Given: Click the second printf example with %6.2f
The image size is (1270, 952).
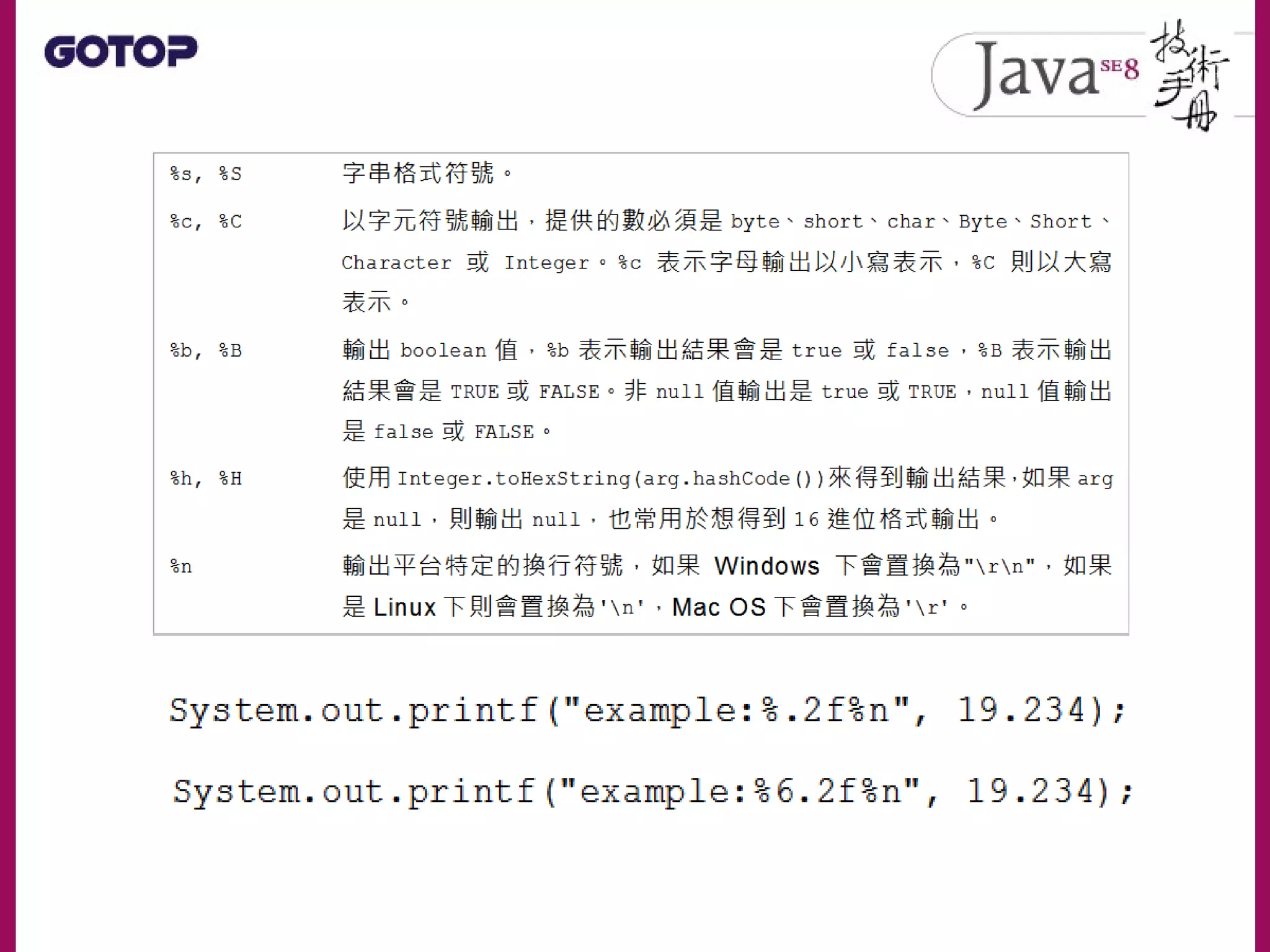Looking at the screenshot, I should (x=652, y=791).
